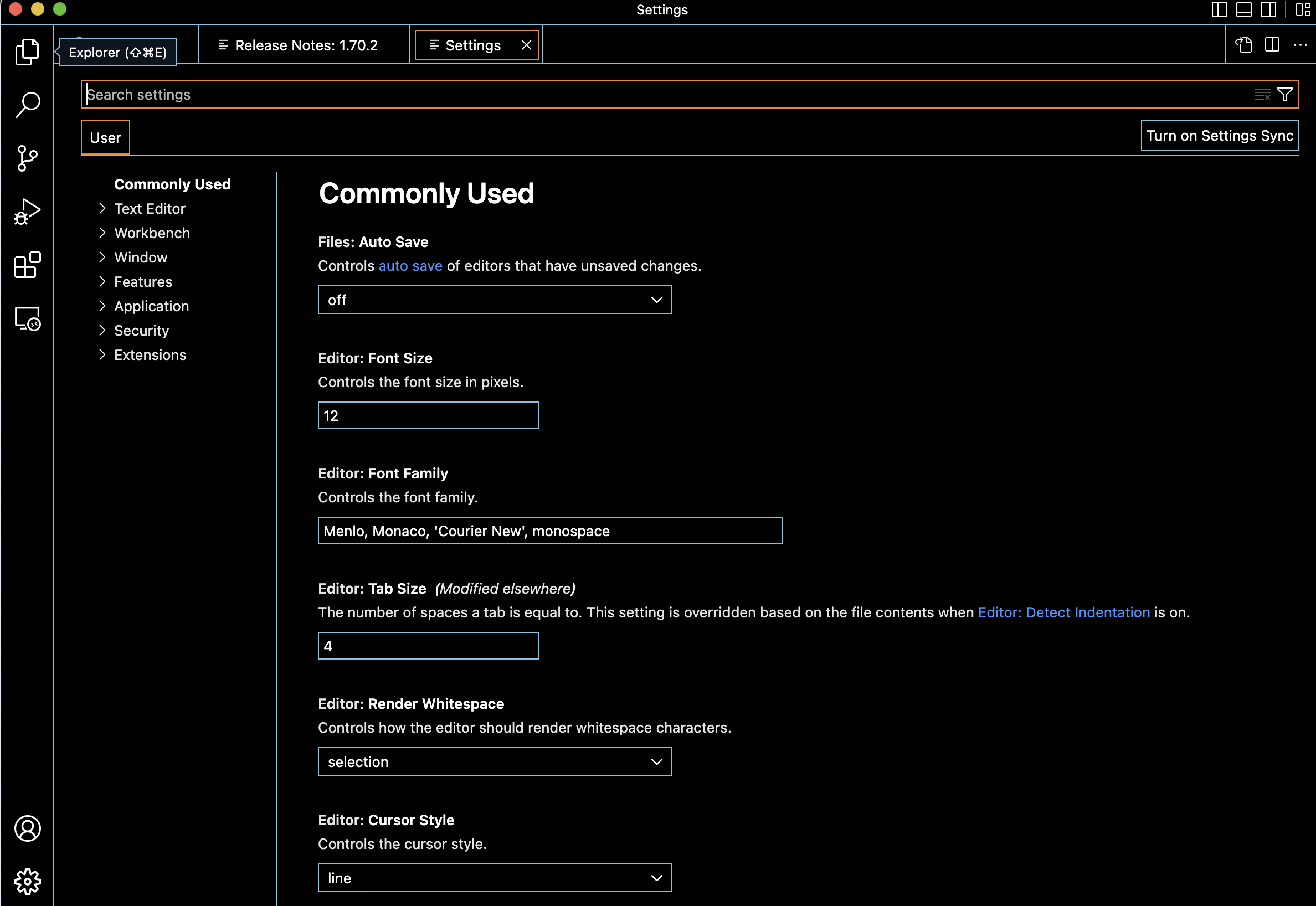Open the Files: Auto Save dropdown
This screenshot has width=1316, height=906.
[x=495, y=300]
